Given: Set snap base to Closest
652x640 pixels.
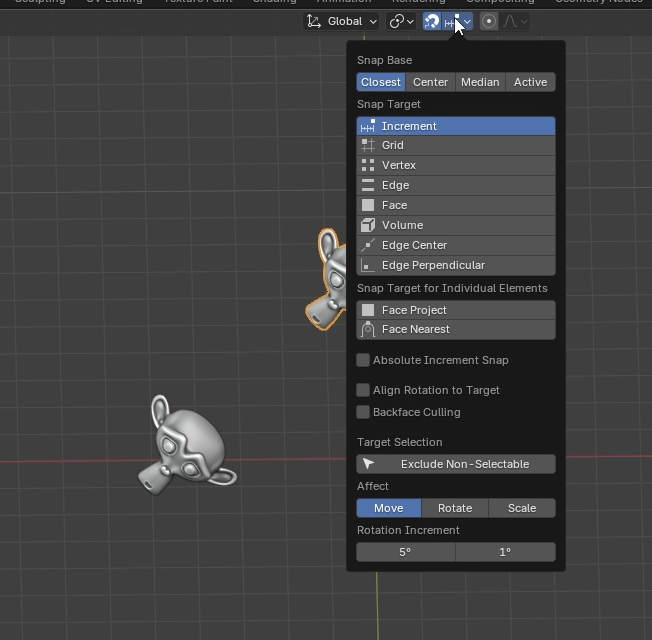Looking at the screenshot, I should (381, 82).
